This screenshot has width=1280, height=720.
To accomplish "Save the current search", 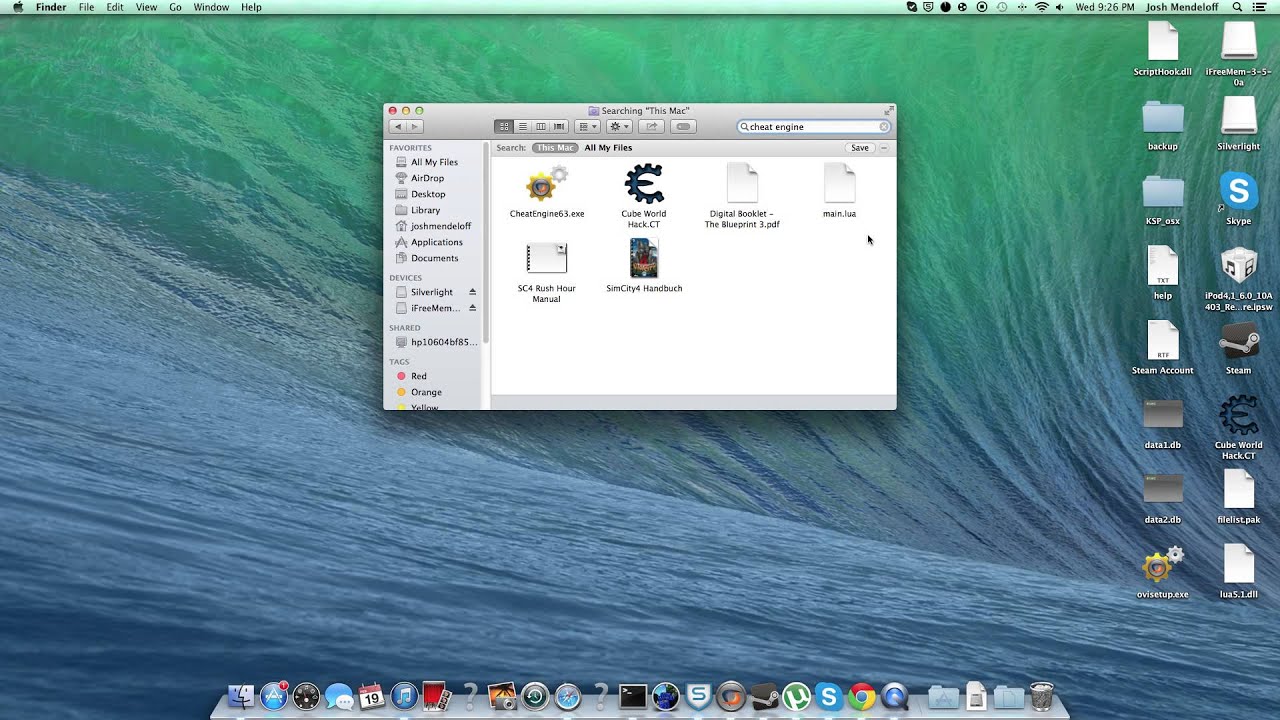I will (x=860, y=148).
